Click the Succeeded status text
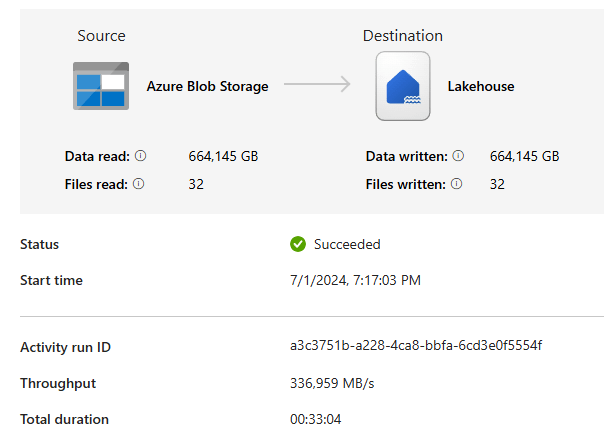This screenshot has height=437, width=612. 347,244
